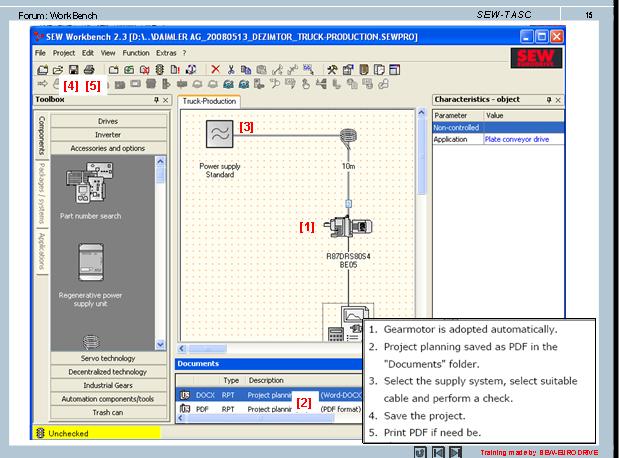Open the question mark help menu
The height and width of the screenshot is (458, 619).
[x=184, y=53]
